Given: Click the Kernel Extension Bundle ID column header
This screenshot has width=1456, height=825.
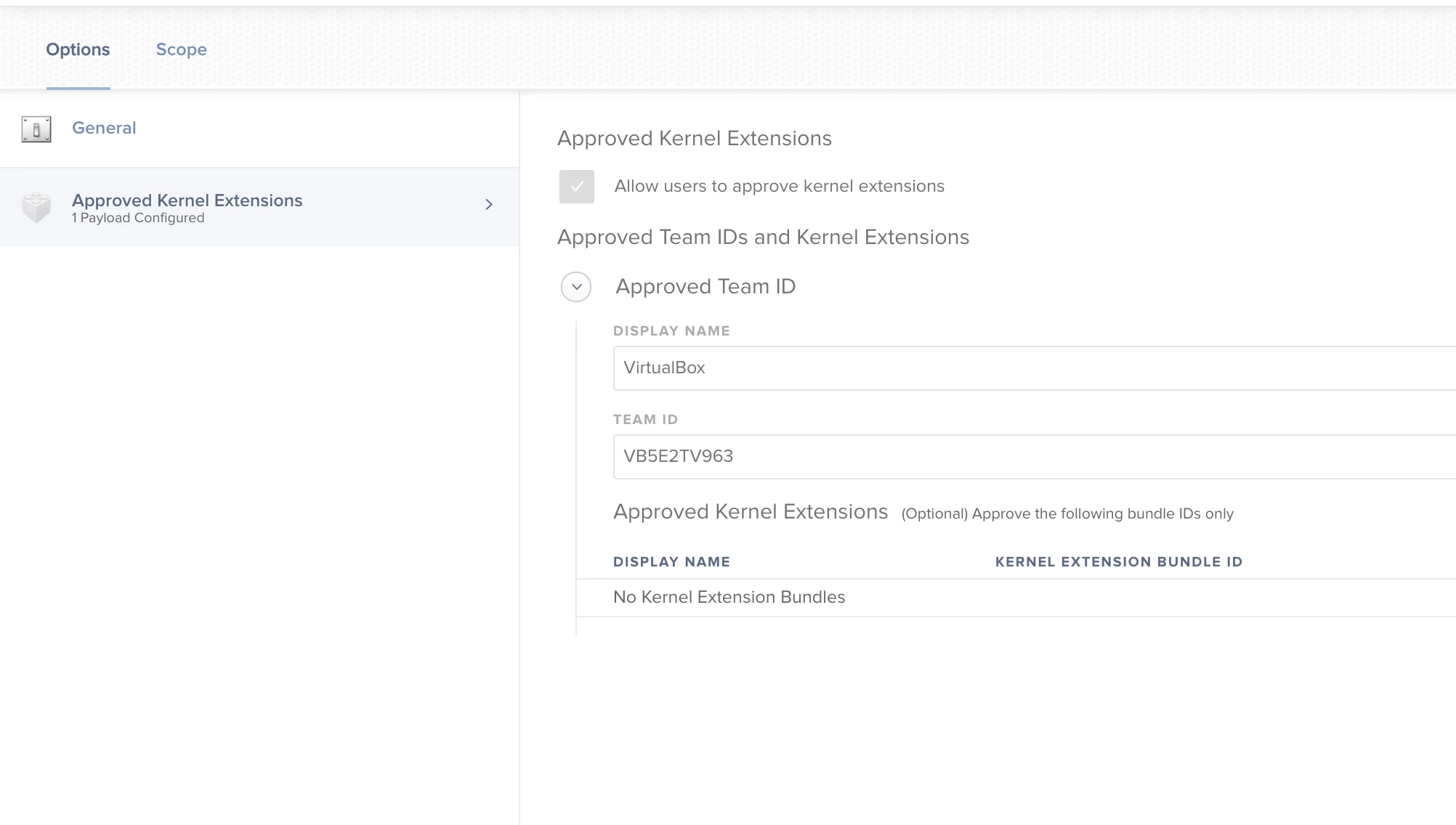Looking at the screenshot, I should pyautogui.click(x=1118, y=561).
